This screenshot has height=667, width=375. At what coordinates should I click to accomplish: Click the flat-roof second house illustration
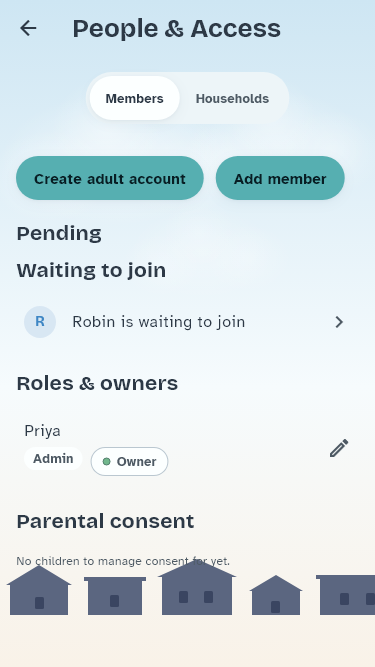(x=115, y=596)
